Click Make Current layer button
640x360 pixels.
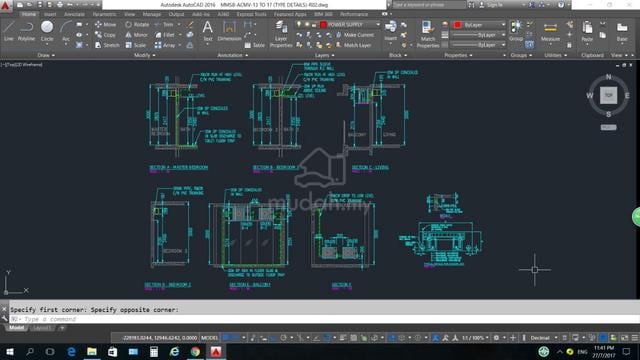[355, 35]
